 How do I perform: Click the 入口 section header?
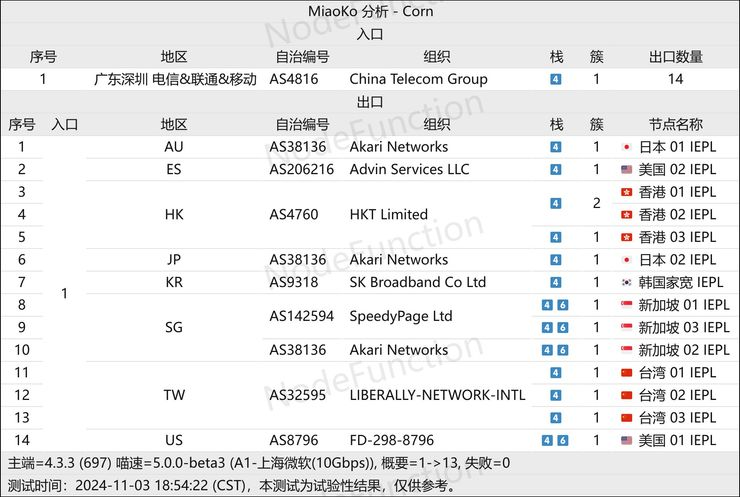click(x=370, y=34)
